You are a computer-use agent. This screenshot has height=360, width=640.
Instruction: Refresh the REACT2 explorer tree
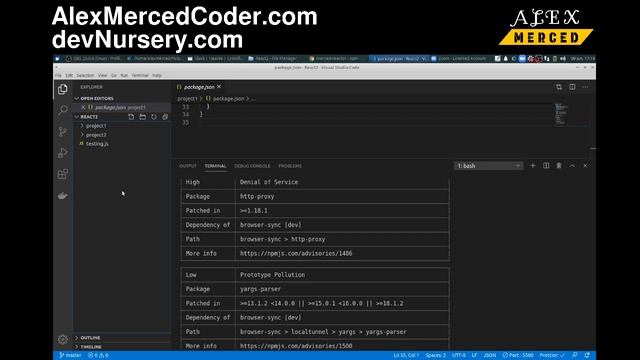(x=154, y=117)
